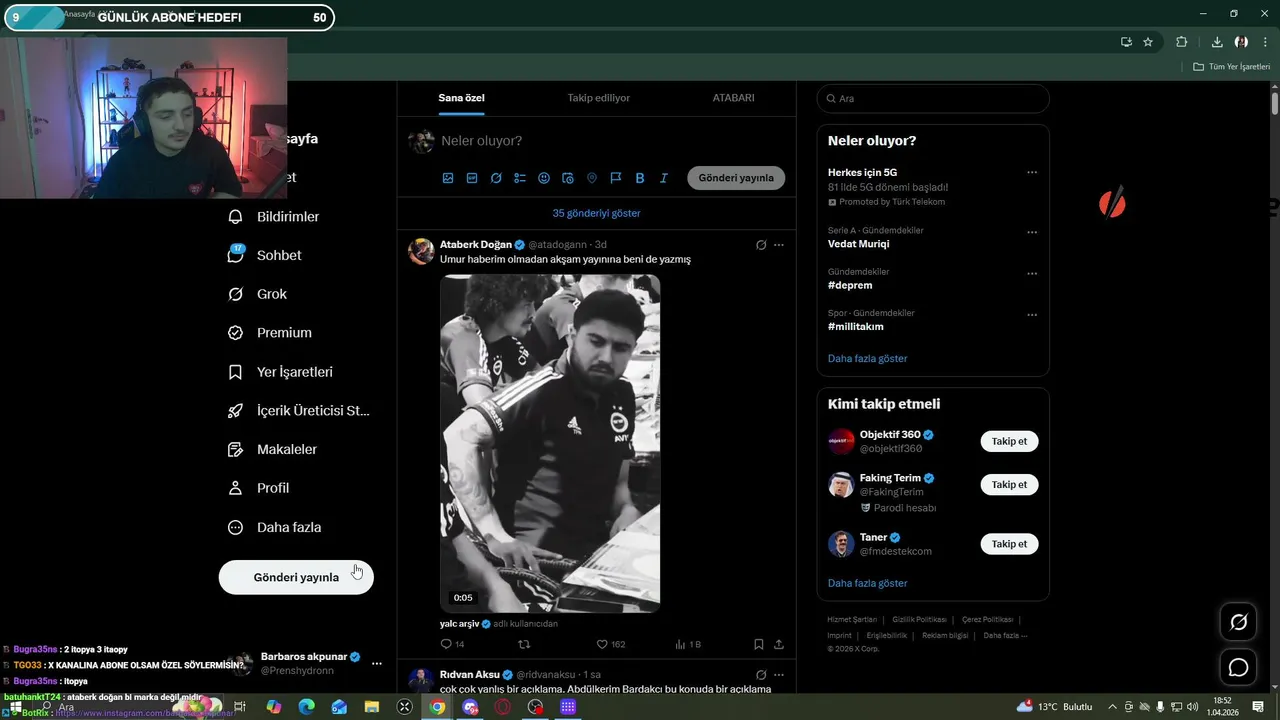Open İçerik Üreticisi Stüdyosu
The image size is (1280, 720).
pos(300,411)
